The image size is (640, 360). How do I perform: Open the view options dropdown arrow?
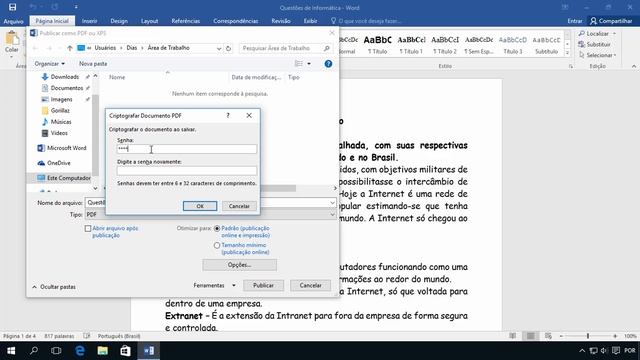(x=309, y=64)
